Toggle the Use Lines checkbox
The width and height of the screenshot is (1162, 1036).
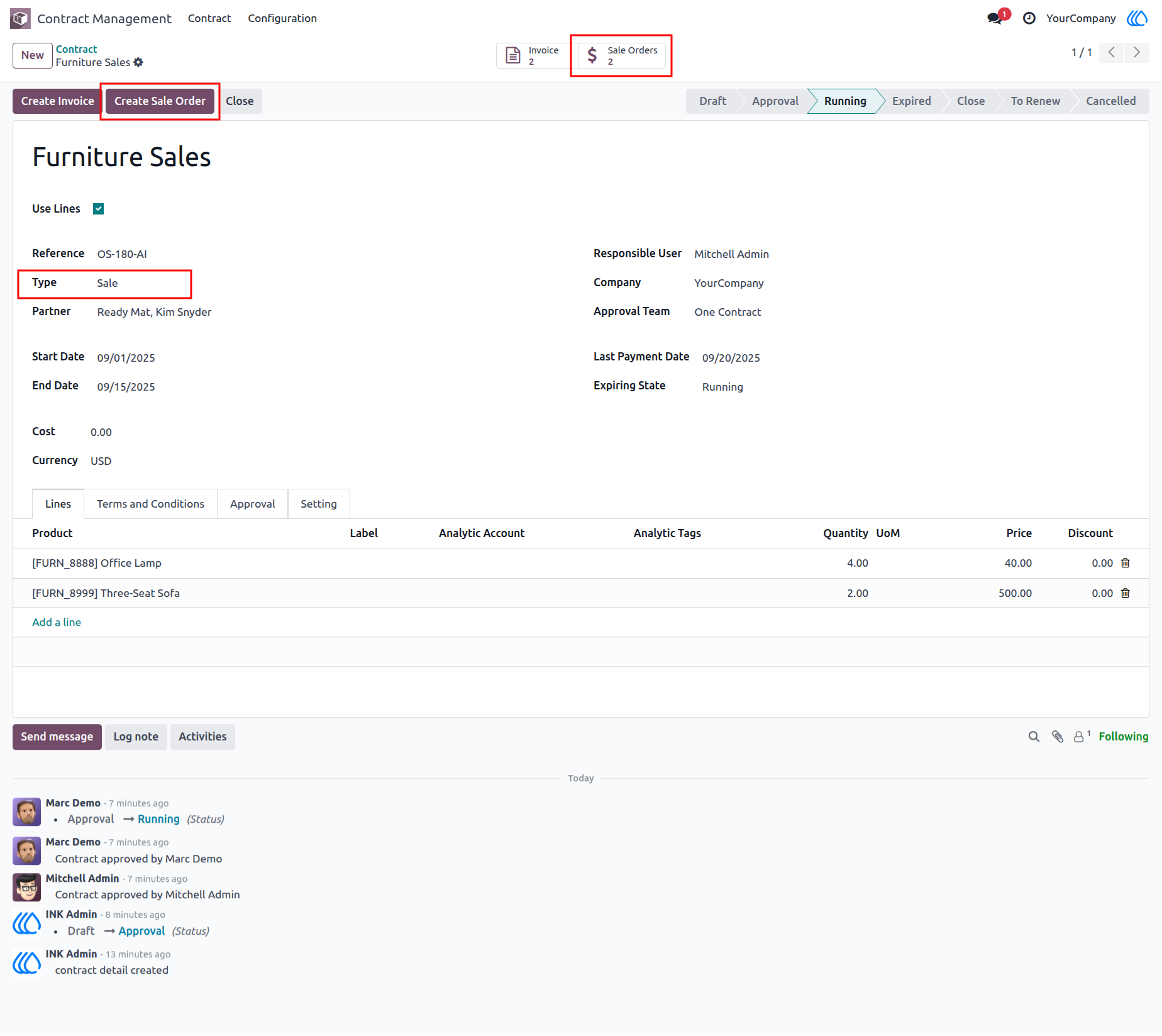(x=98, y=209)
